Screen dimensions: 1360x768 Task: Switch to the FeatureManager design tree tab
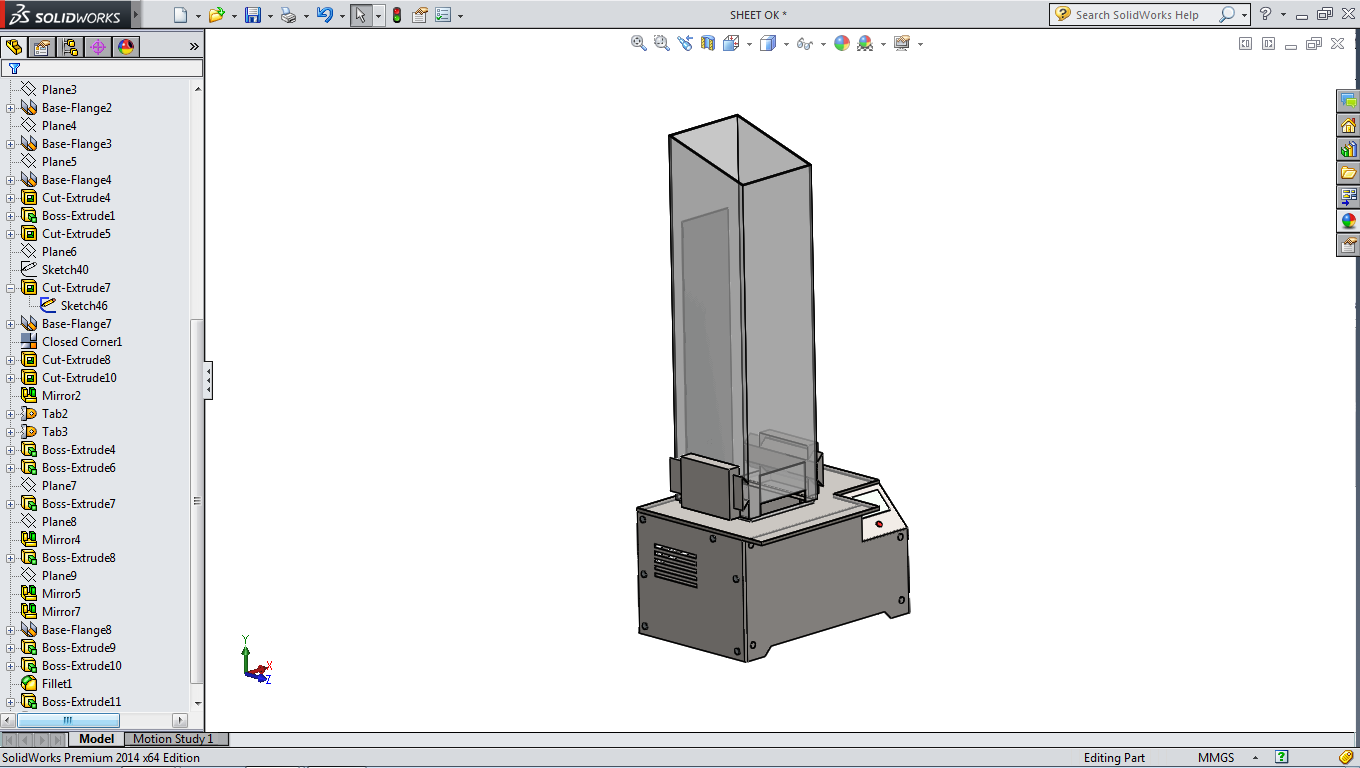point(14,47)
